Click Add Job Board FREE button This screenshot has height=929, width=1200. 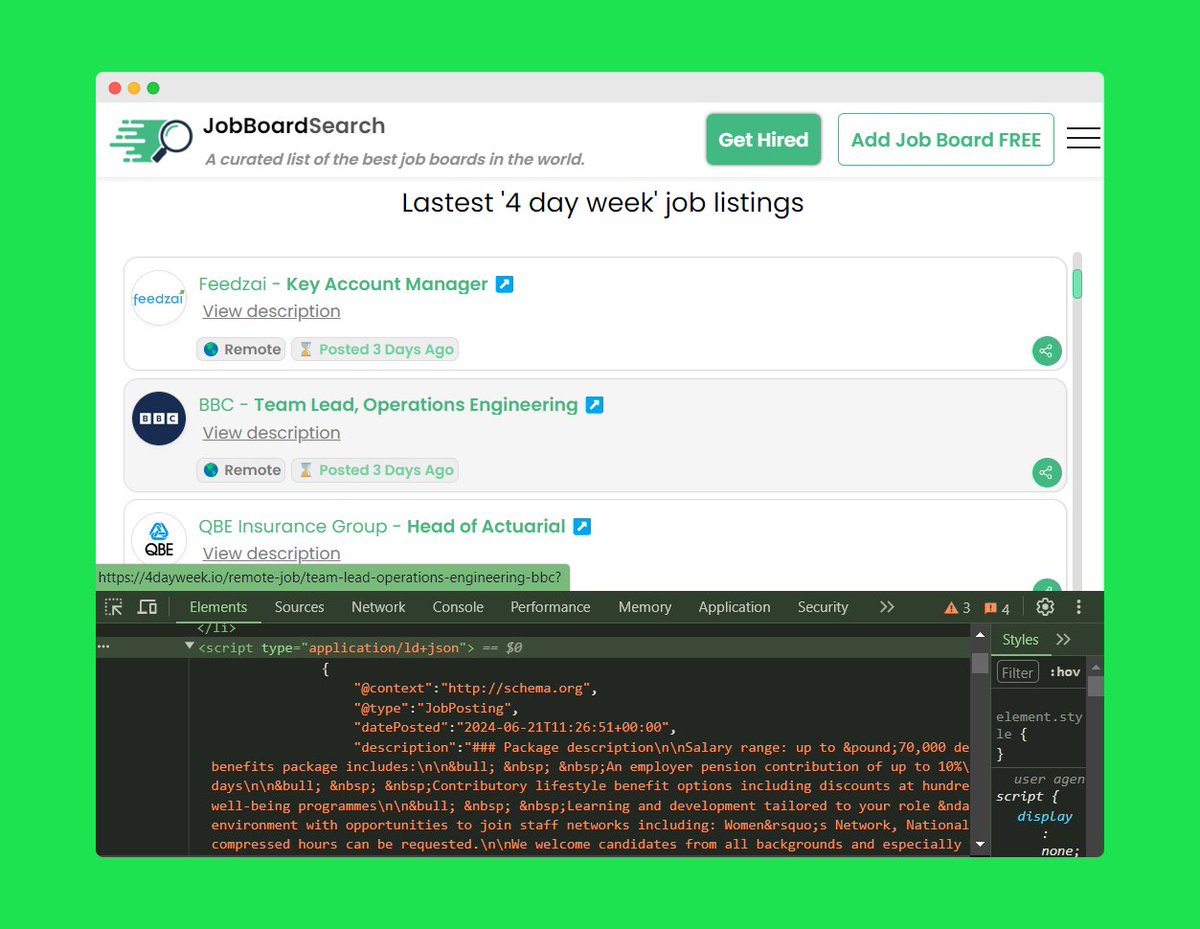click(946, 139)
